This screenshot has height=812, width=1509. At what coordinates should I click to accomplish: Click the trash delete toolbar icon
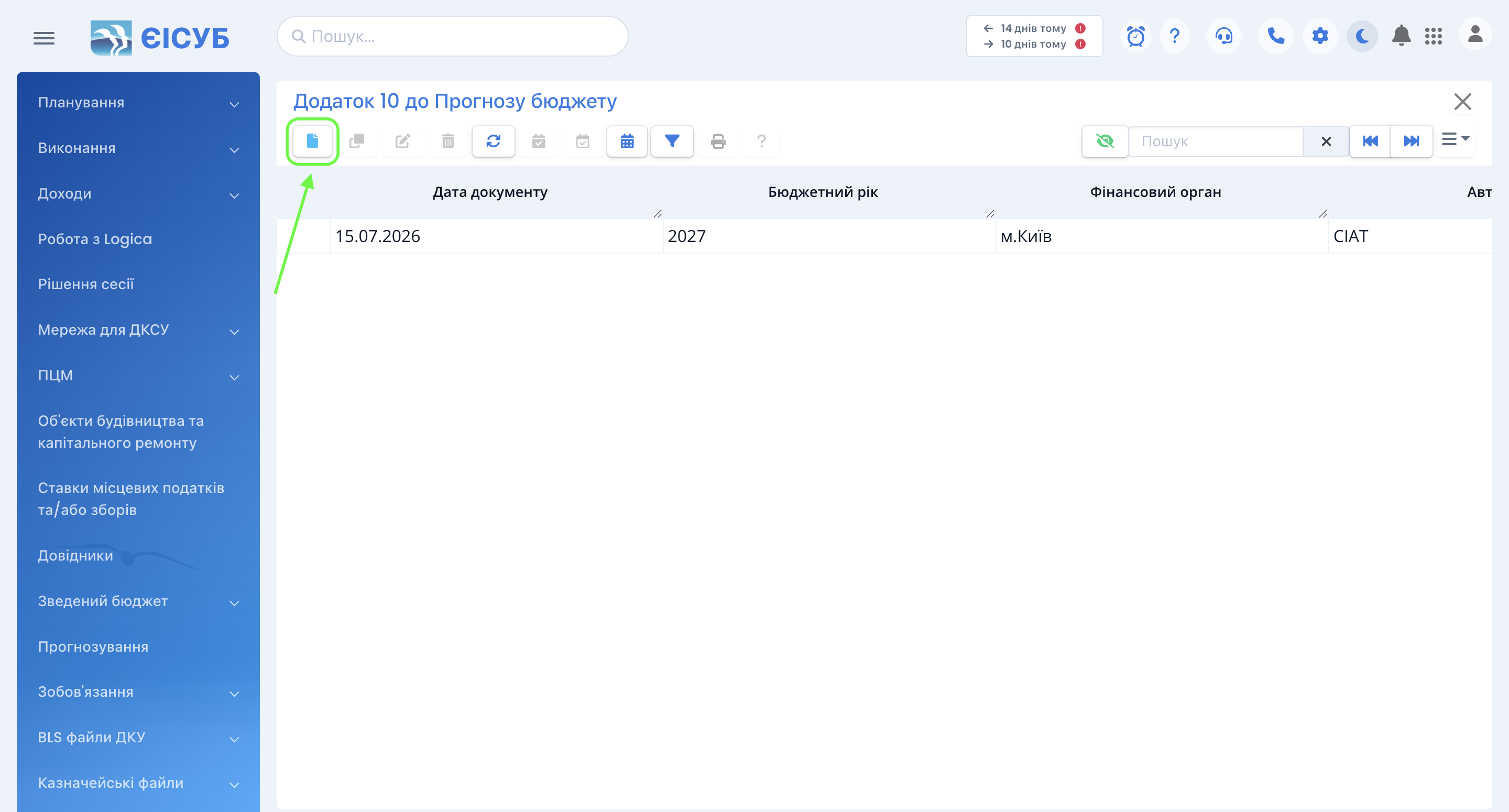pos(448,141)
